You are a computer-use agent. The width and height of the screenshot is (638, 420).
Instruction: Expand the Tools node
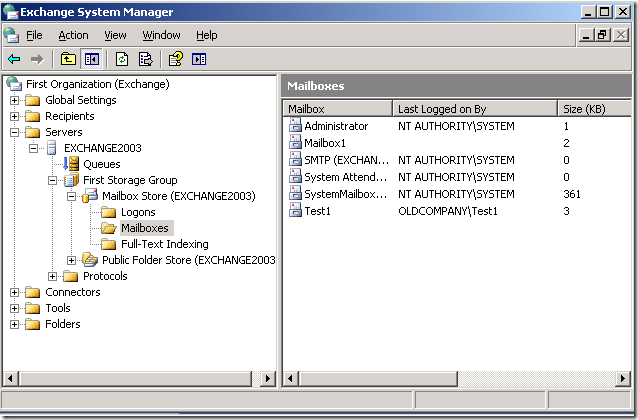click(14, 308)
